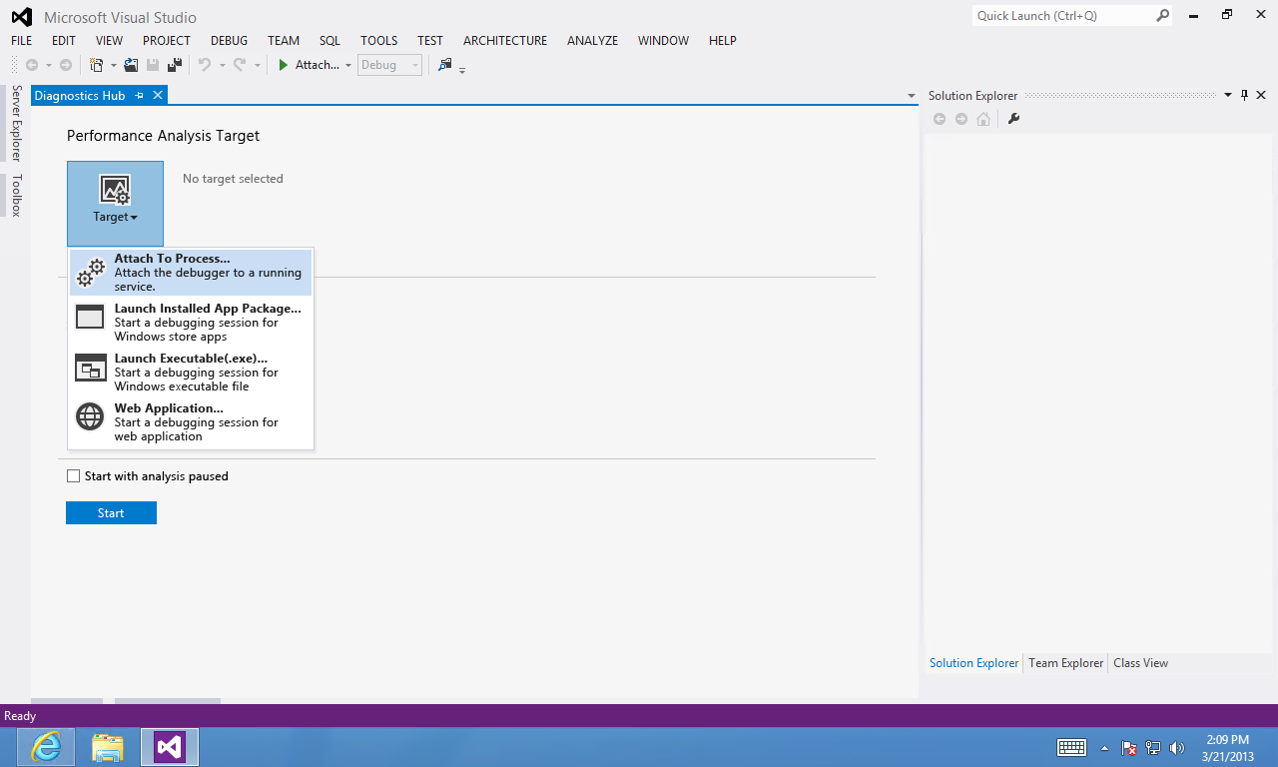The width and height of the screenshot is (1278, 767).
Task: Click the Find in Files toolbar icon
Action: (445, 65)
